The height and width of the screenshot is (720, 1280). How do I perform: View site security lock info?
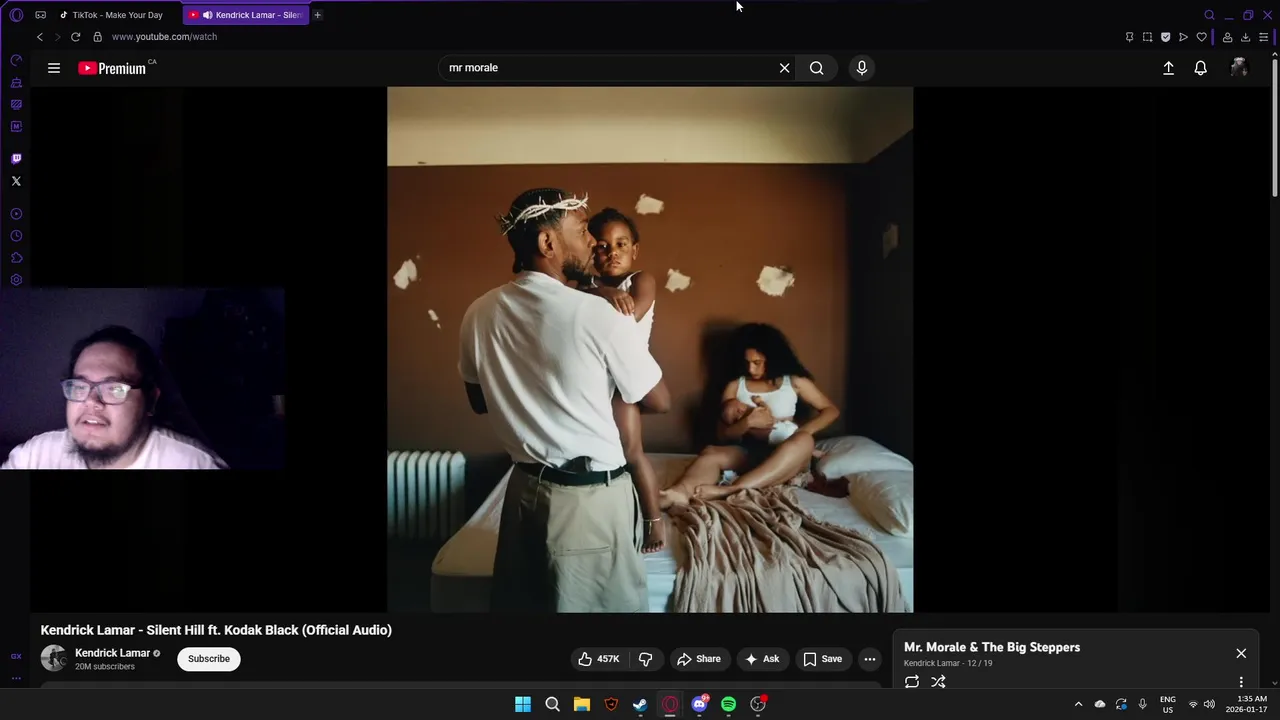click(97, 37)
